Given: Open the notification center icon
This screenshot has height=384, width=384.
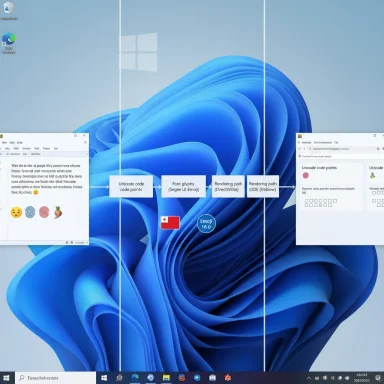Looking at the screenshot, I should [378, 378].
